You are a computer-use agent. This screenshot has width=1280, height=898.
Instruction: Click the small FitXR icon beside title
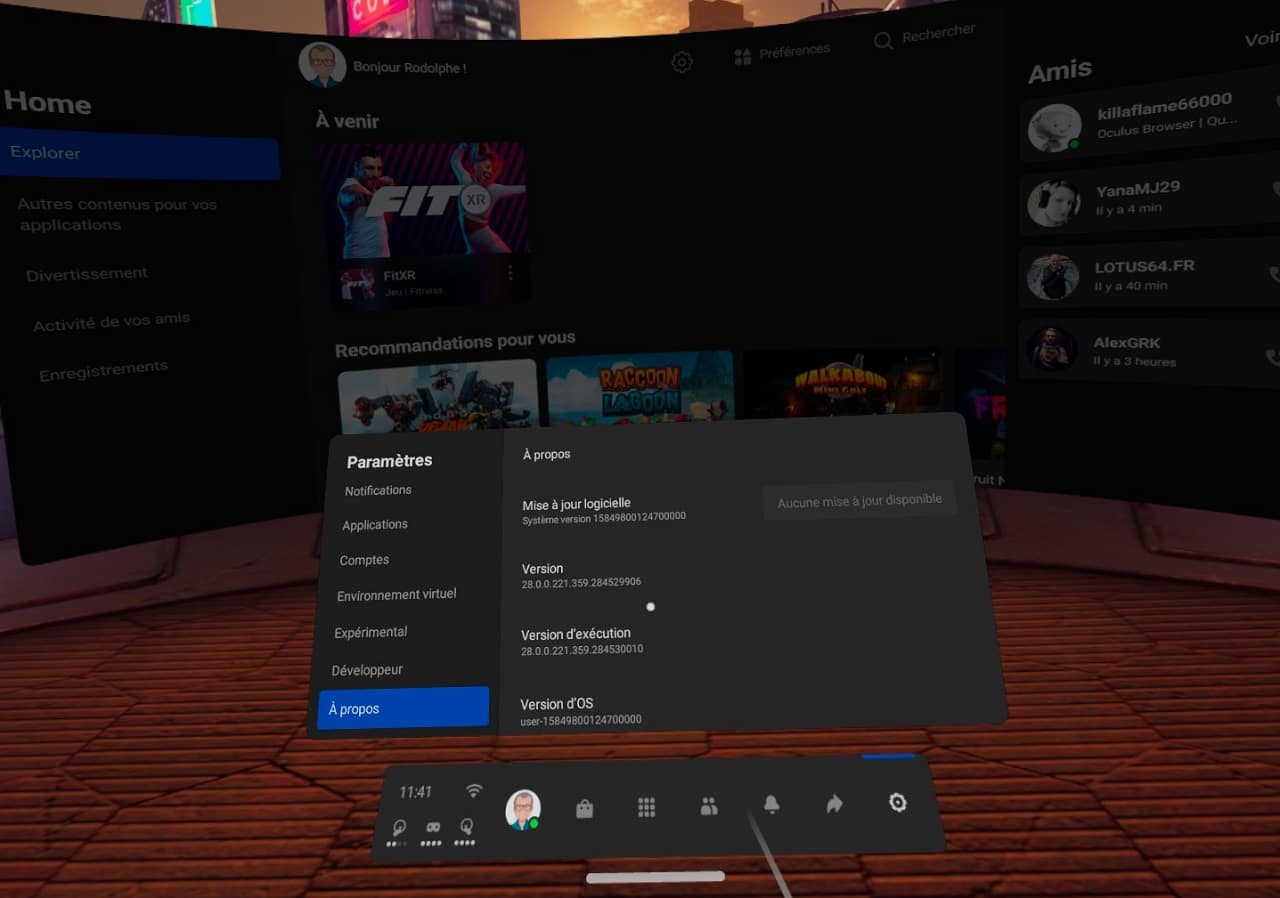(357, 283)
